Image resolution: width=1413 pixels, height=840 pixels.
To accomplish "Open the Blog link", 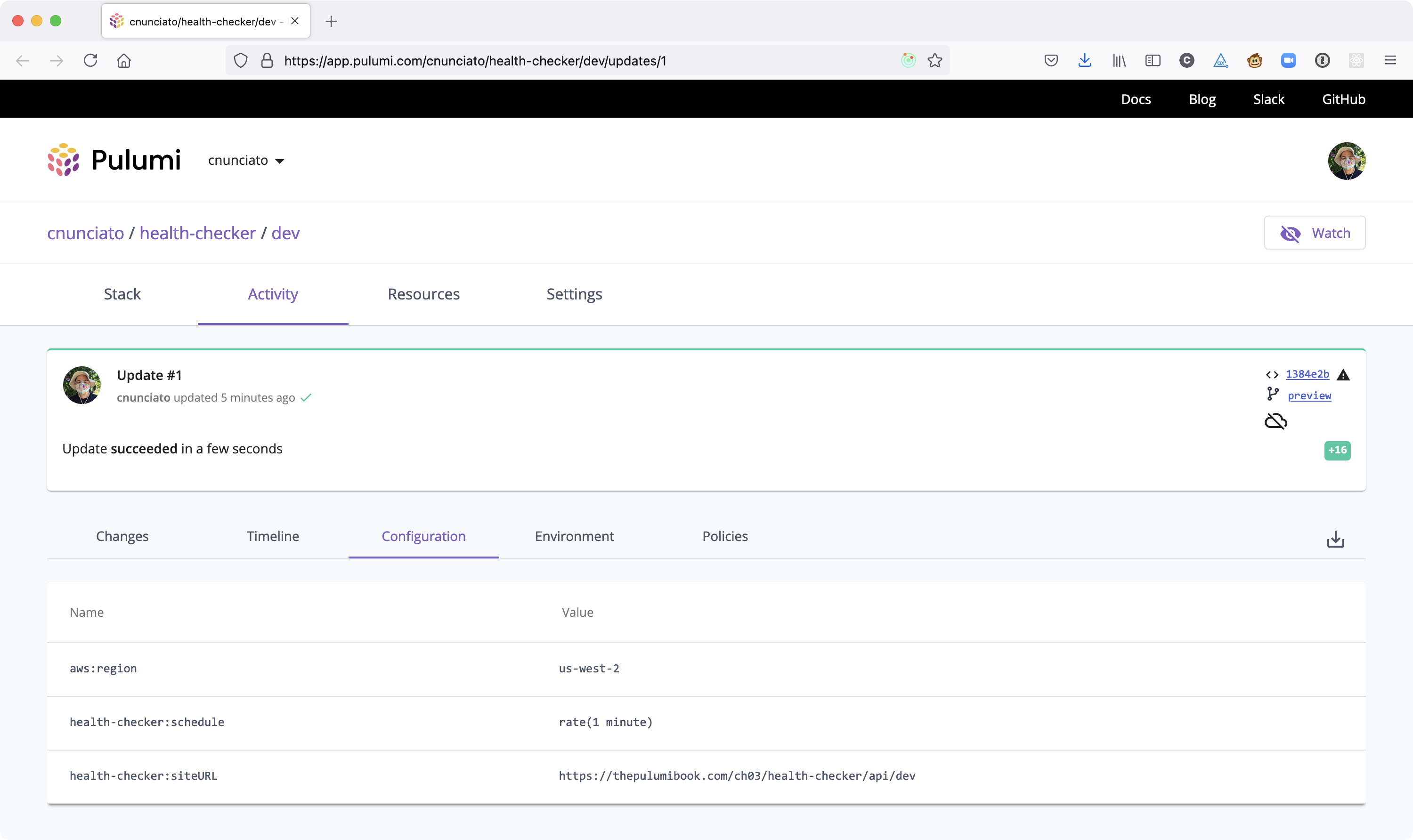I will point(1202,99).
